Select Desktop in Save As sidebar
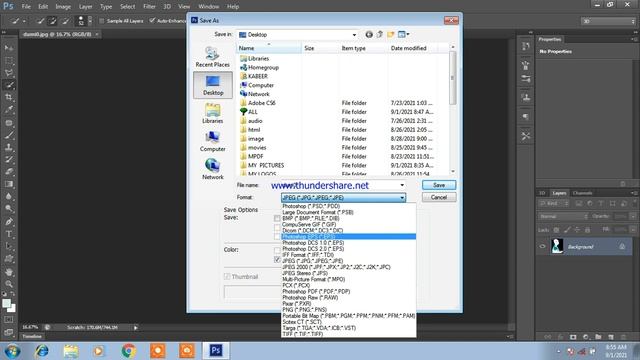This screenshot has width=640, height=360. pyautogui.click(x=213, y=85)
